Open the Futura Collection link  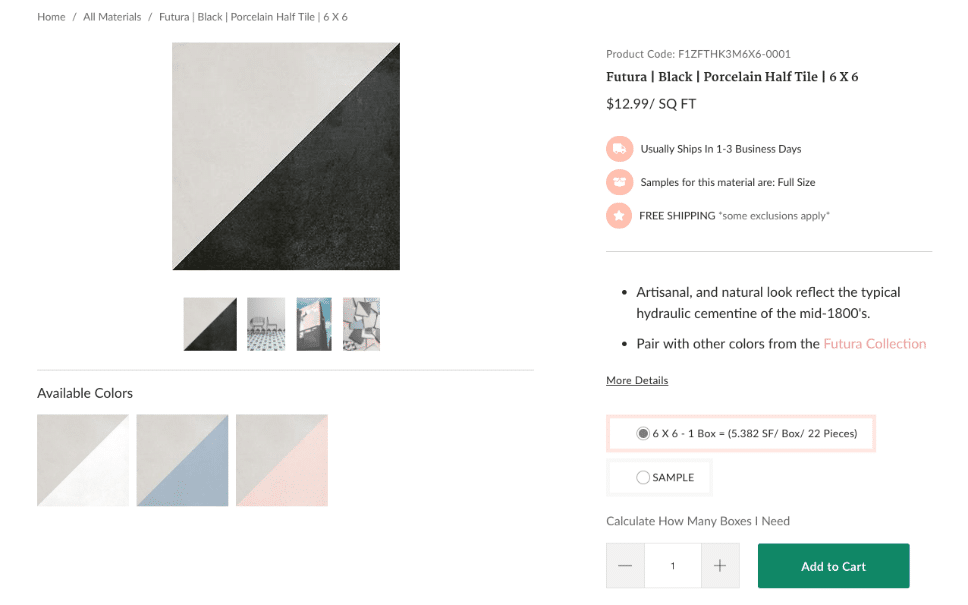875,344
